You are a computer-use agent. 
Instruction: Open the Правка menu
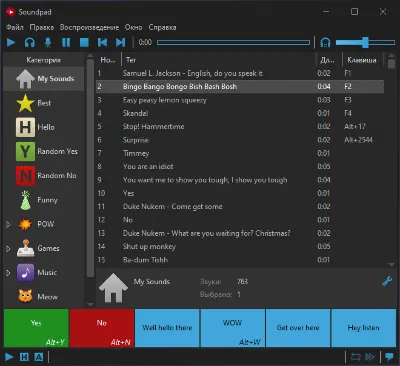(42, 27)
